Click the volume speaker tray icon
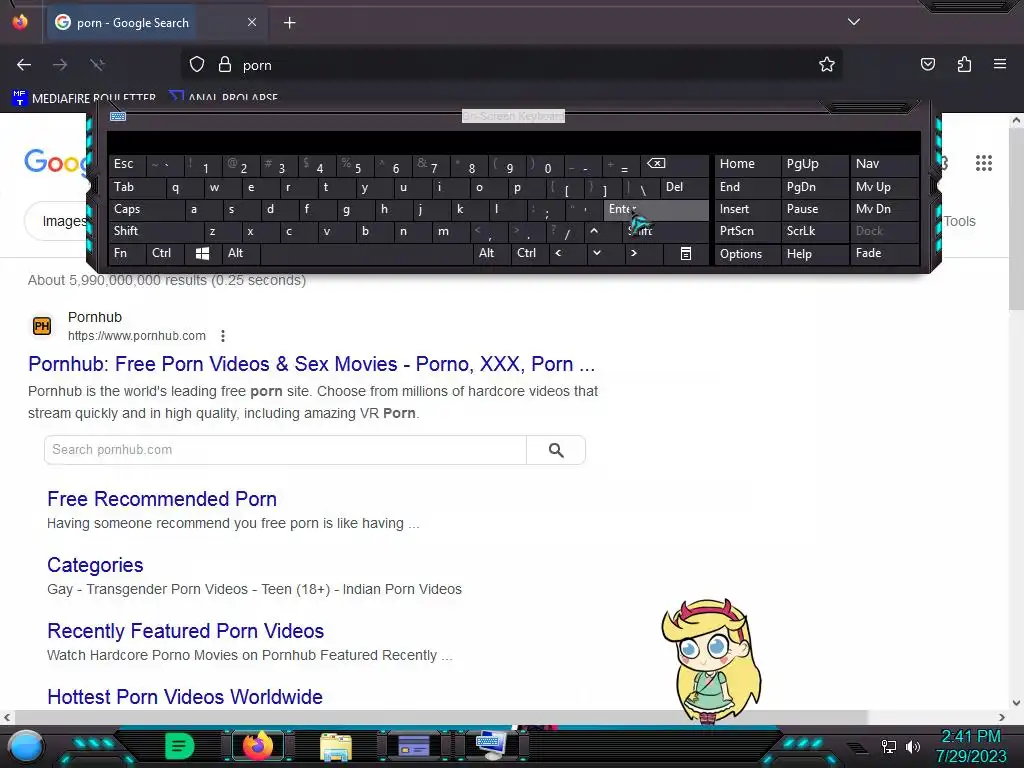This screenshot has height=768, width=1024. pyautogui.click(x=913, y=746)
